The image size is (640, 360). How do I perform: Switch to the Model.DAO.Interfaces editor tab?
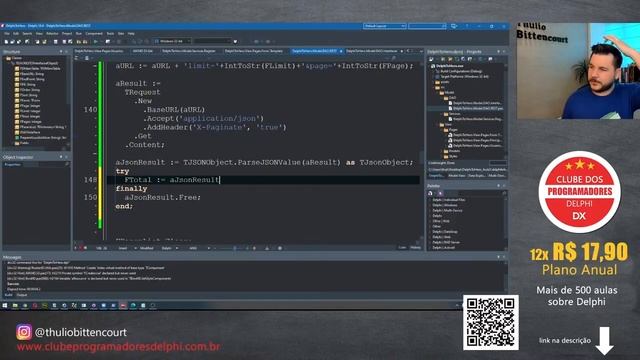pos(371,51)
